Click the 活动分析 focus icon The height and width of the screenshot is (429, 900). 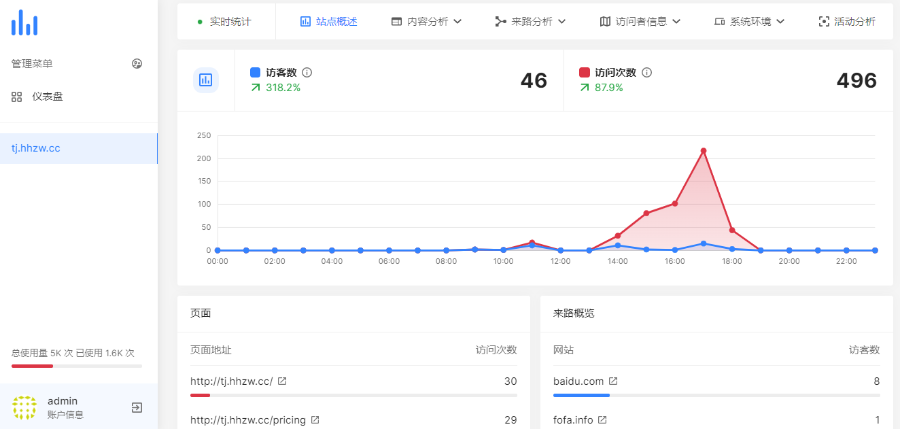coord(824,22)
